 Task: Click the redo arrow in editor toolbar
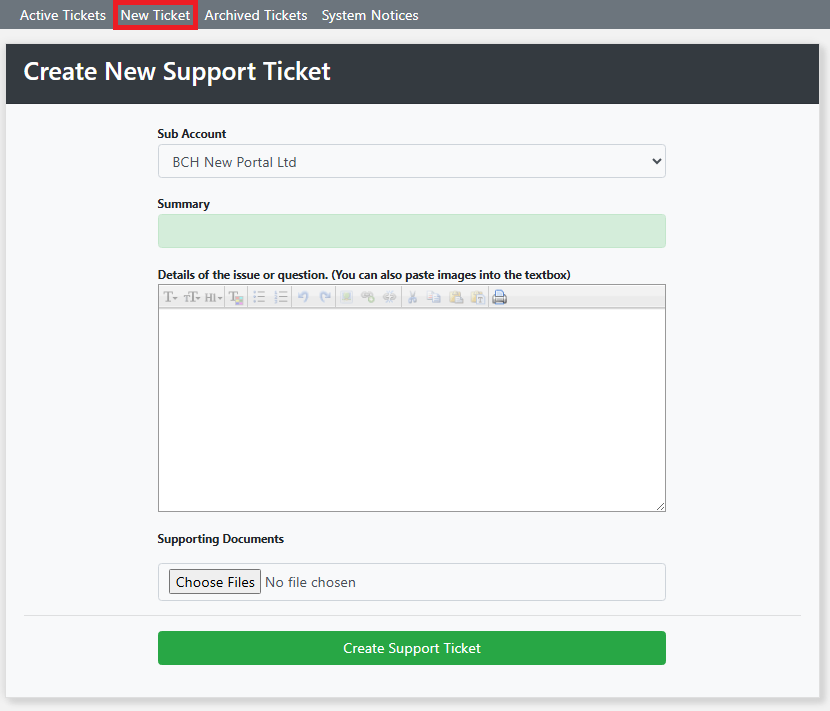325,297
